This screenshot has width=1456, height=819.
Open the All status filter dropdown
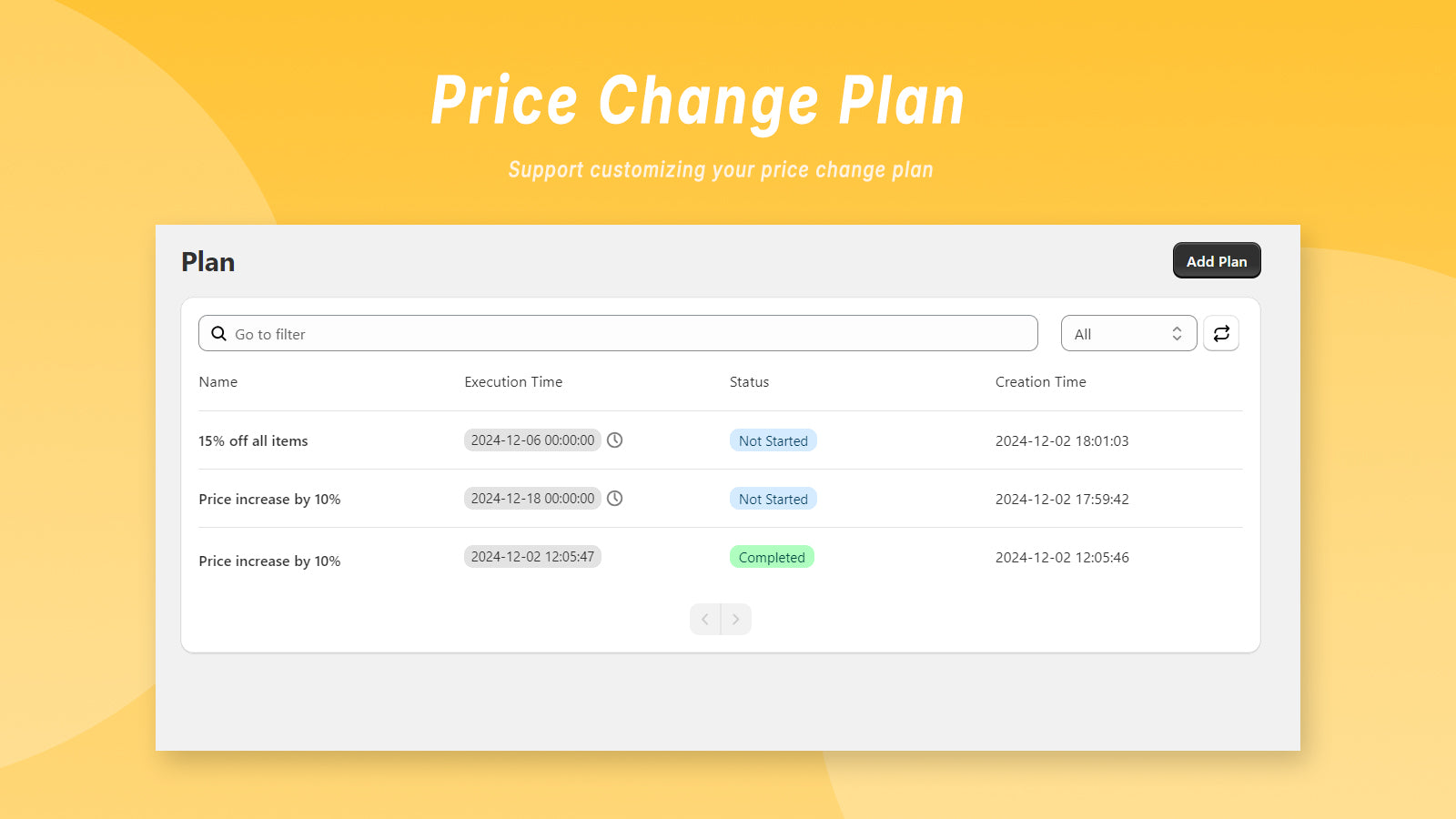tap(1128, 333)
